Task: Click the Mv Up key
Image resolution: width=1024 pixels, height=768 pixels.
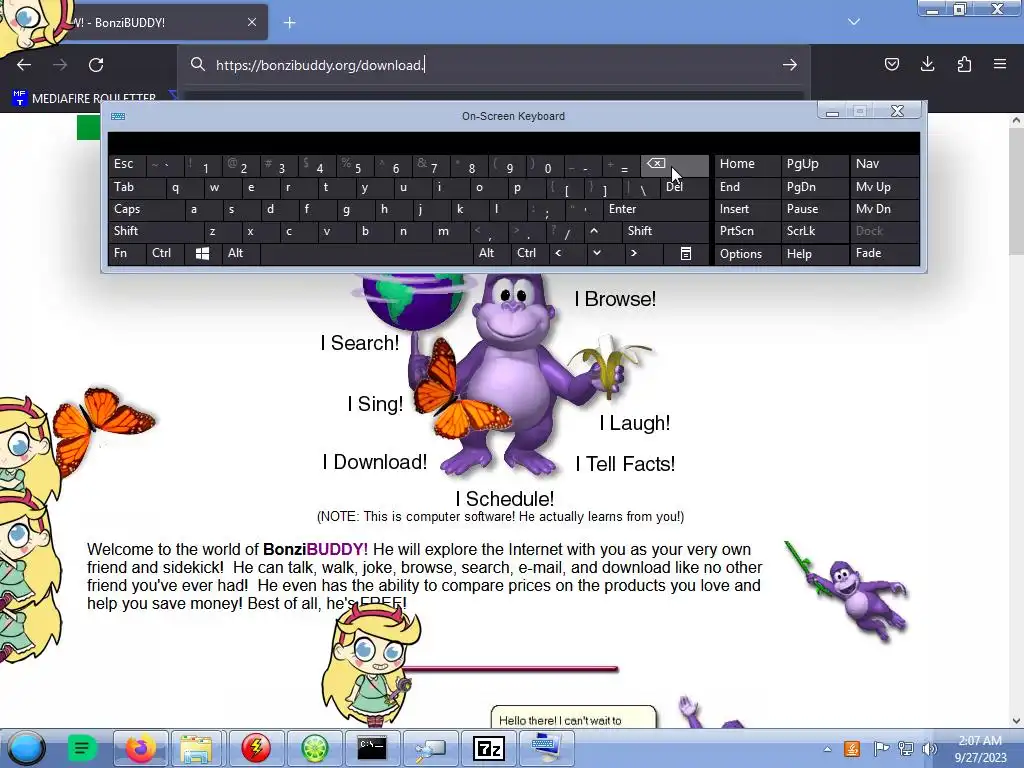Action: point(884,187)
